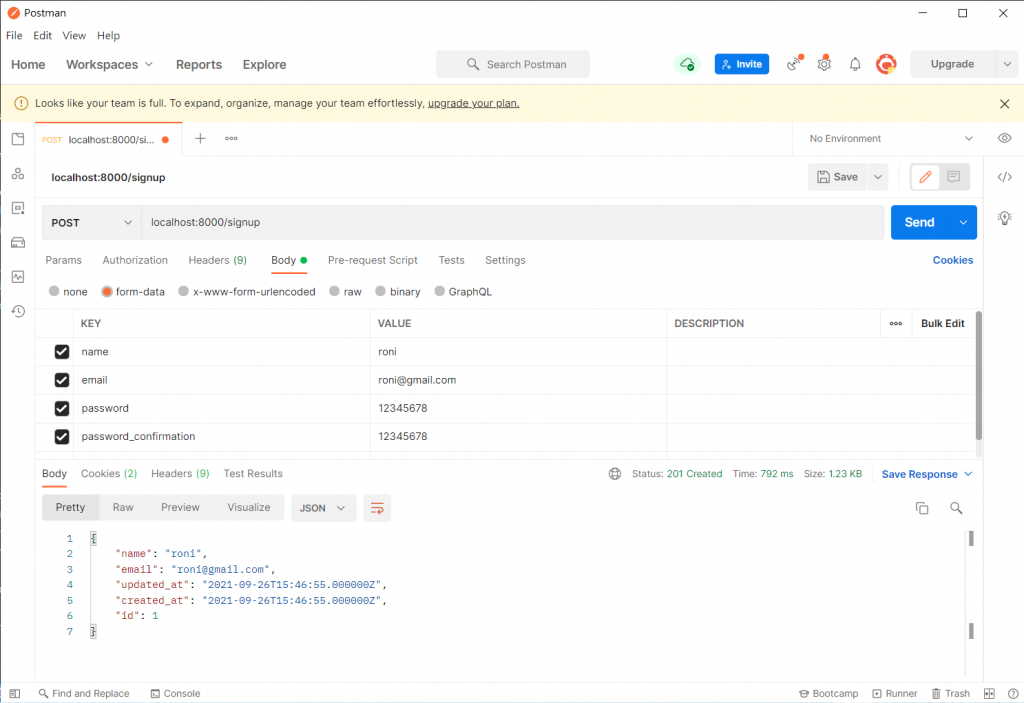Screen dimensions: 1024x703
Task: Open the Edit menu
Action: [x=42, y=35]
